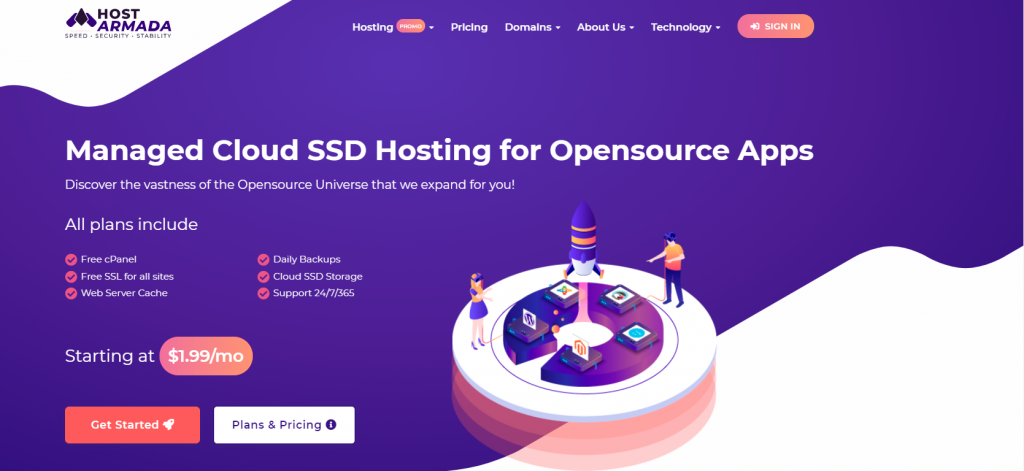1024x471 pixels.
Task: Click the info icon on Plans & Pricing
Action: 331,425
